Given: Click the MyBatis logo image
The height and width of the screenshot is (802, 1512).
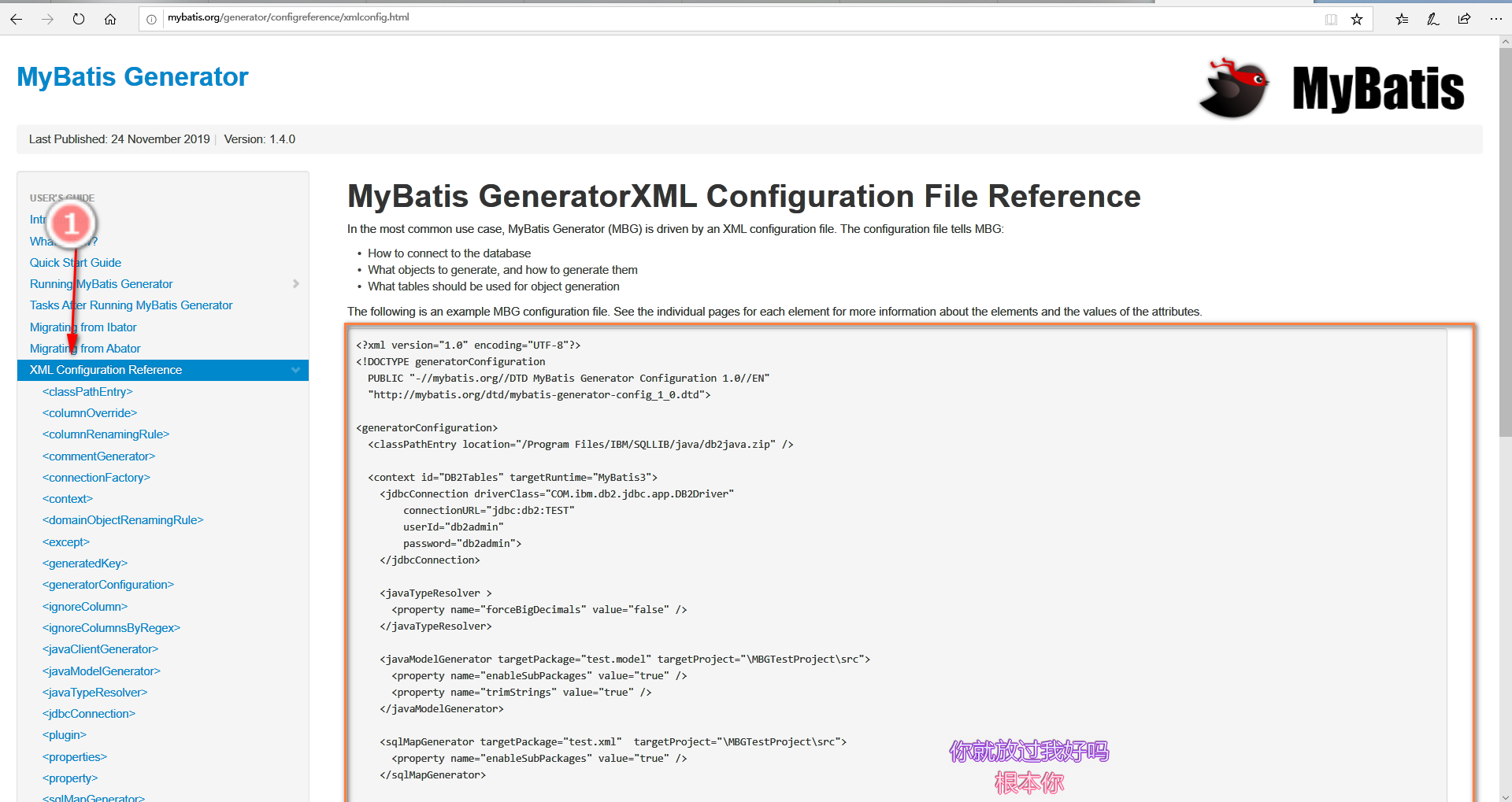Looking at the screenshot, I should 1332,87.
